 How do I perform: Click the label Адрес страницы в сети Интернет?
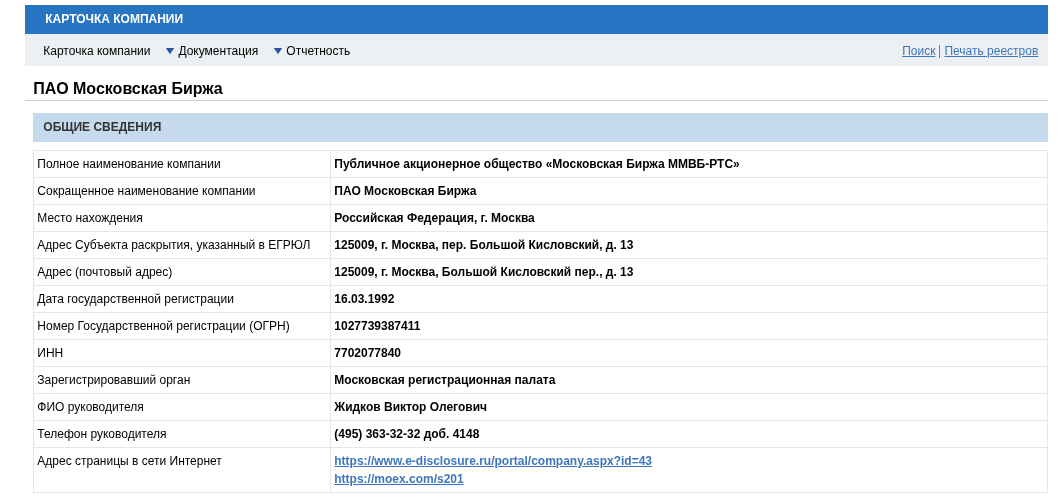[x=130, y=461]
